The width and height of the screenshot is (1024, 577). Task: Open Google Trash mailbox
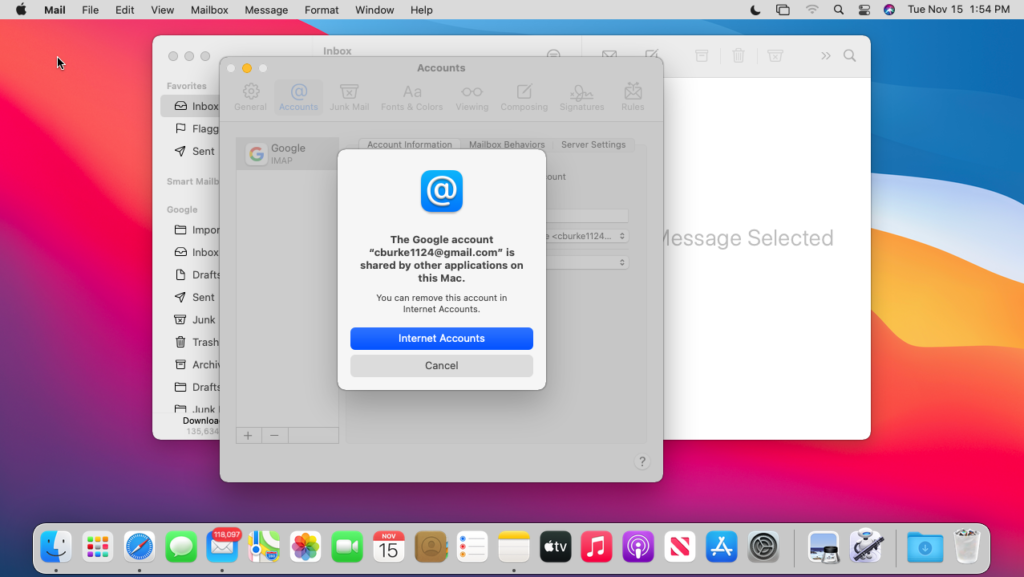(196, 342)
